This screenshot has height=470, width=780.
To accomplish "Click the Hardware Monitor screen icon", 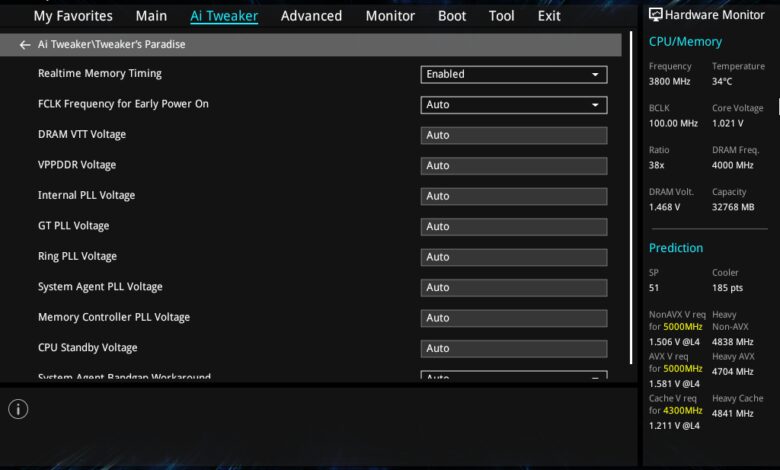I will coord(656,14).
